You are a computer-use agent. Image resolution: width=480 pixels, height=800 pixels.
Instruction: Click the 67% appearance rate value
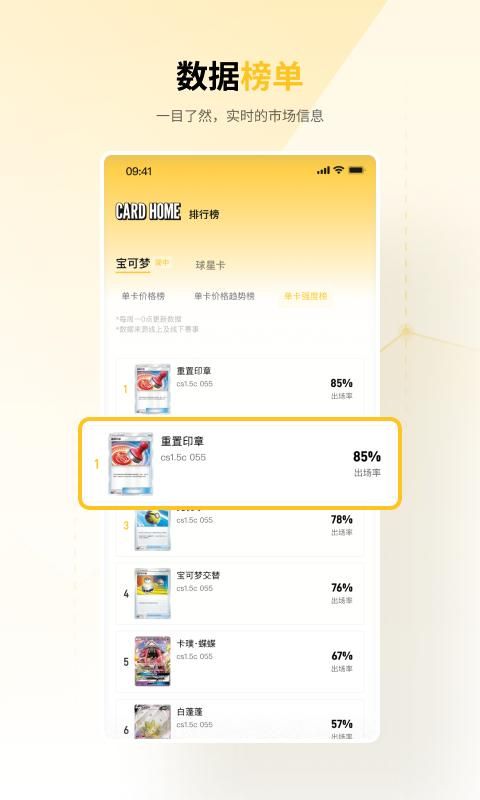pyautogui.click(x=342, y=656)
